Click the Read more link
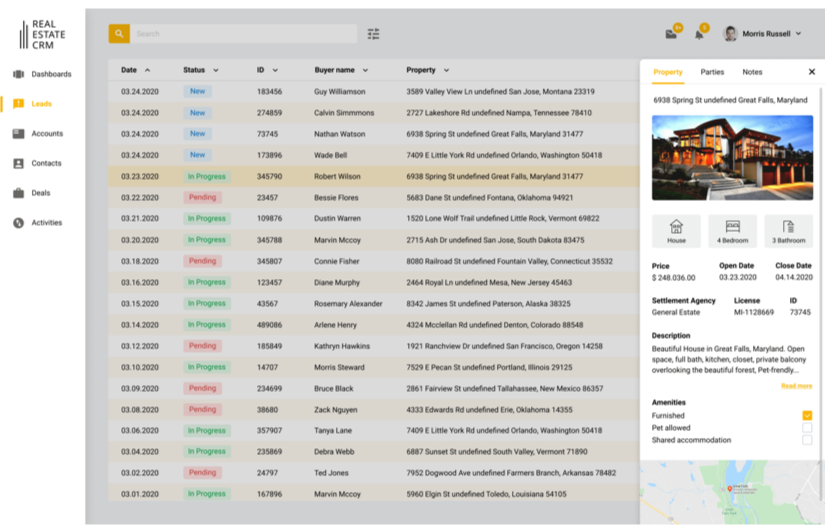Viewport: 825px width, 525px height. tap(797, 386)
